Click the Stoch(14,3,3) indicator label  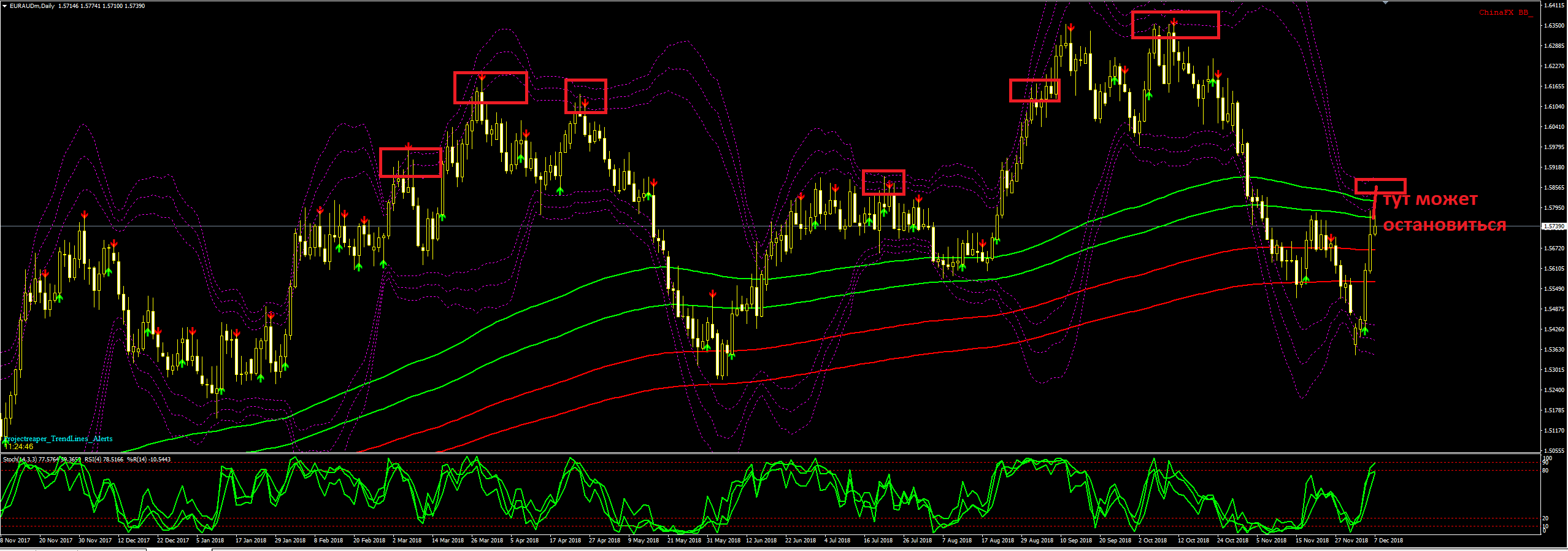click(20, 459)
